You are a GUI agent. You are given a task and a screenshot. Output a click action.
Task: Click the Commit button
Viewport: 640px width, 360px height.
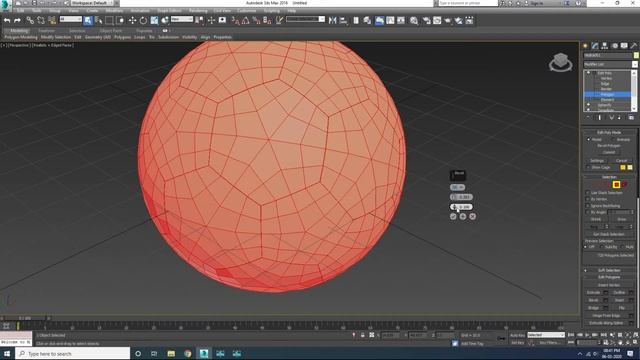coord(609,152)
